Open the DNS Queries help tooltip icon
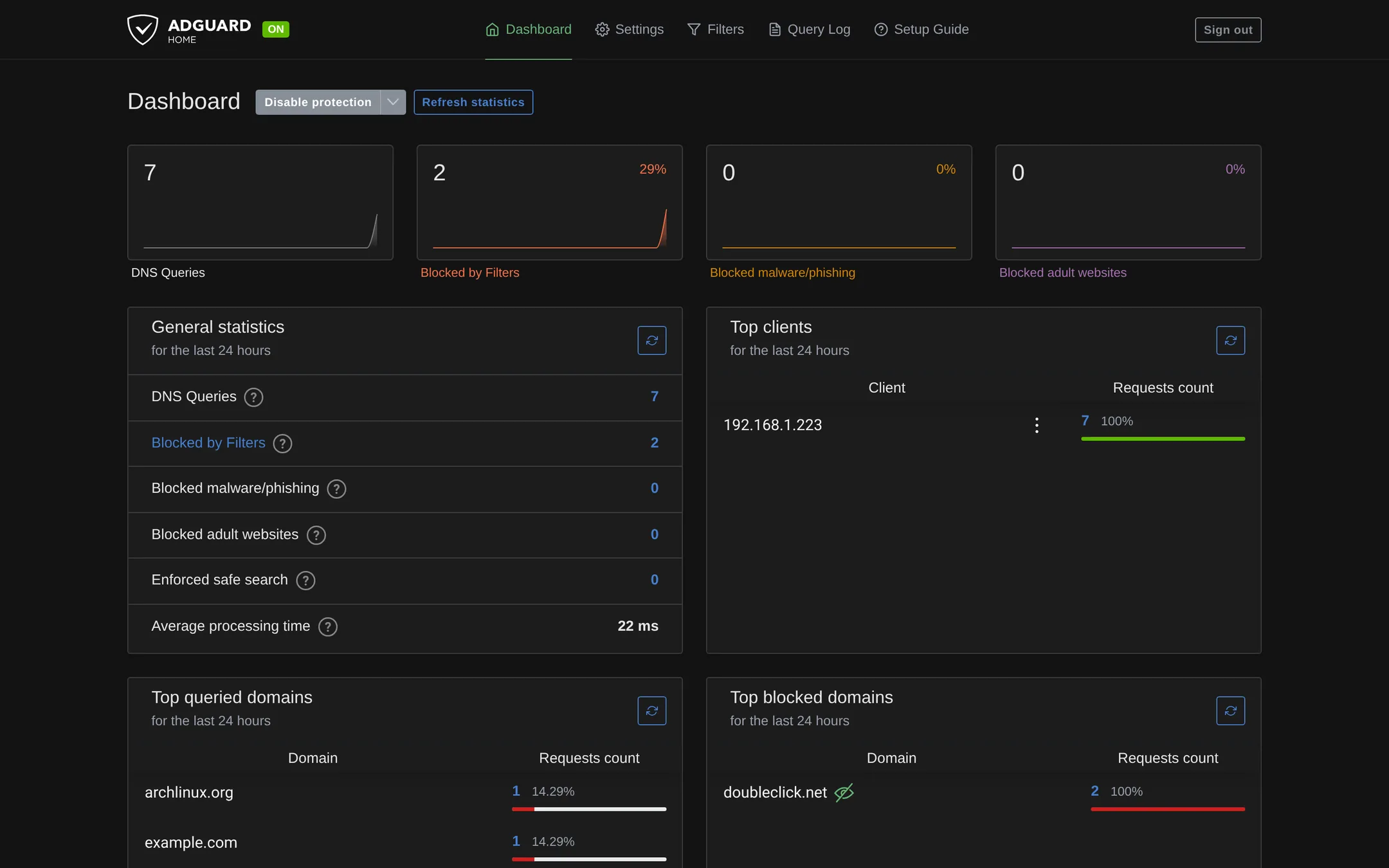Viewport: 1389px width, 868px height. (253, 397)
